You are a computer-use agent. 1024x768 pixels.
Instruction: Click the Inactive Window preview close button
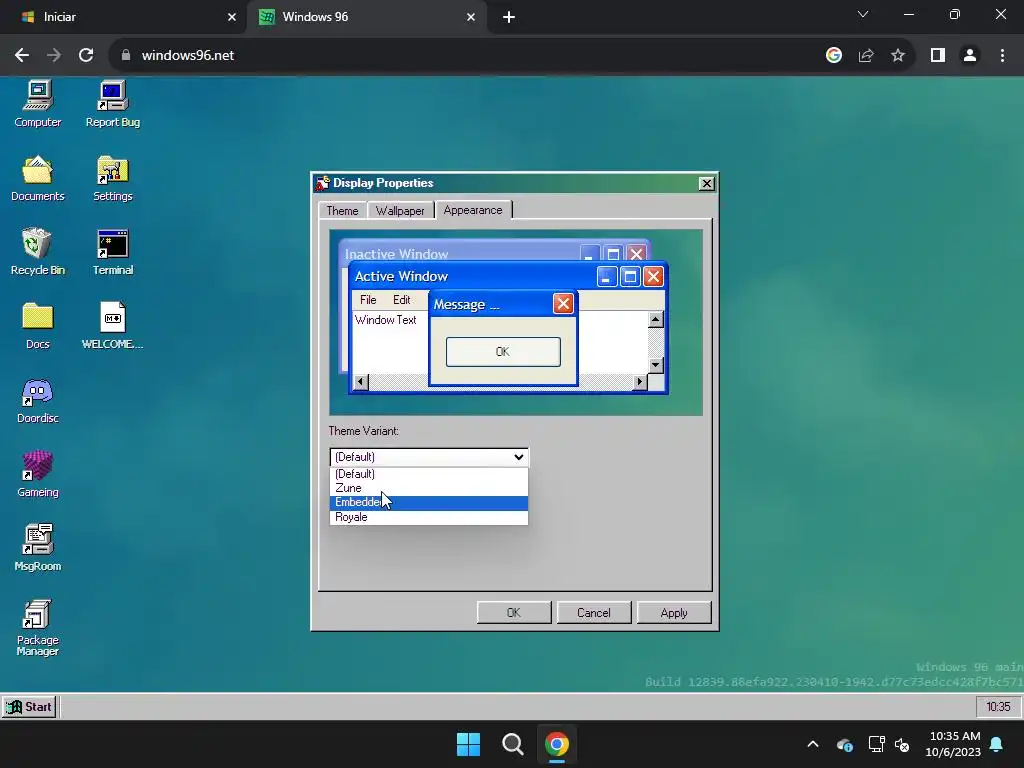[636, 253]
